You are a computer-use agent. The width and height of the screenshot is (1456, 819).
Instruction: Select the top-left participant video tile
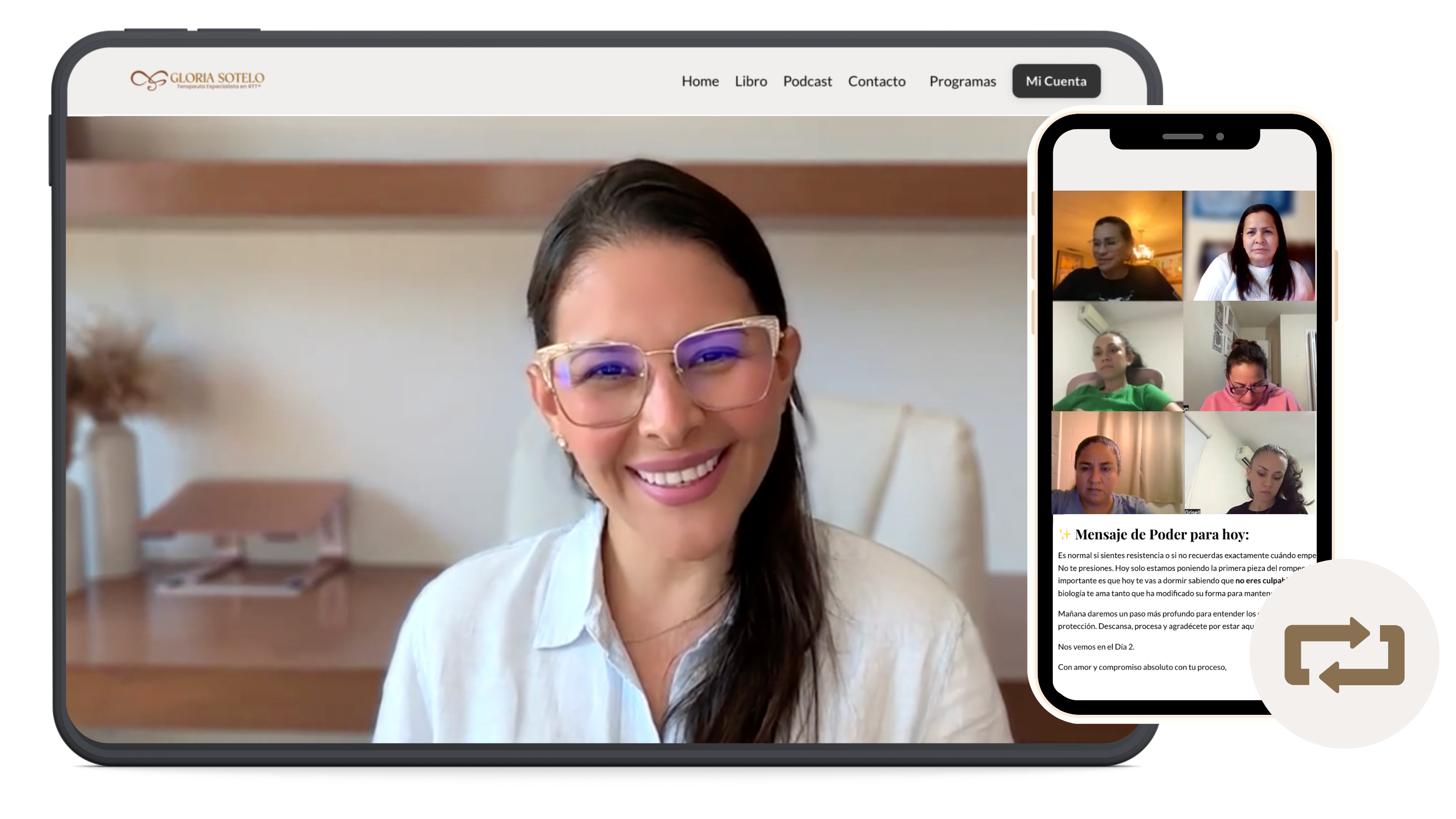click(1117, 246)
